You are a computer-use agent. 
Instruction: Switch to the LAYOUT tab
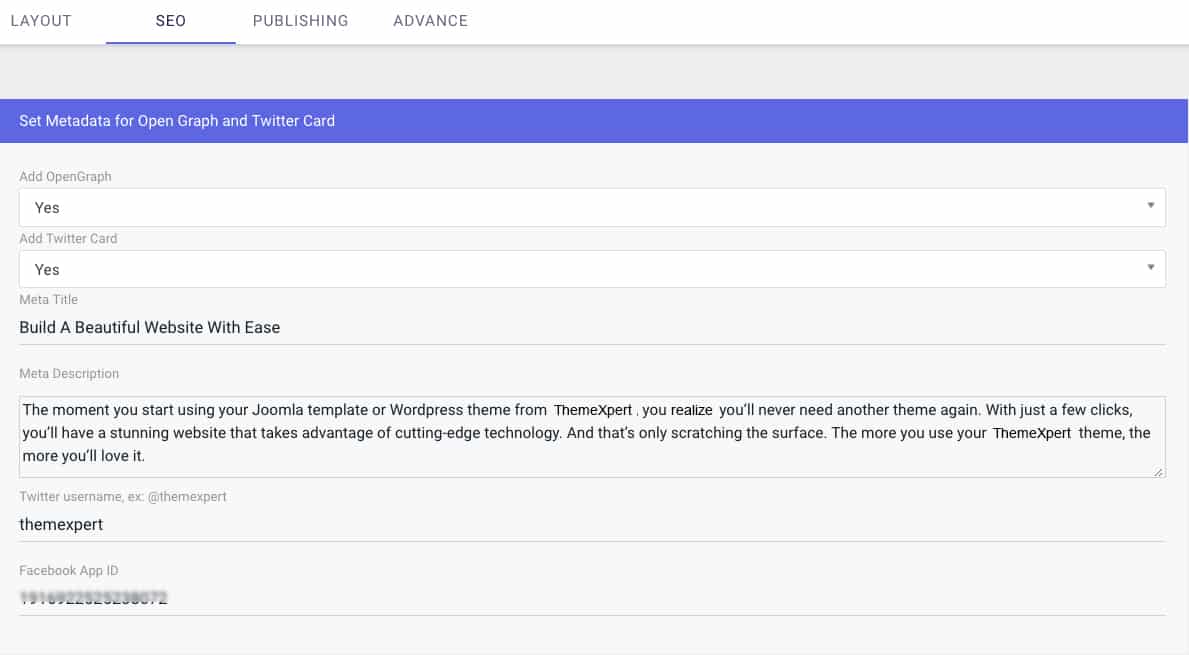pyautogui.click(x=40, y=20)
